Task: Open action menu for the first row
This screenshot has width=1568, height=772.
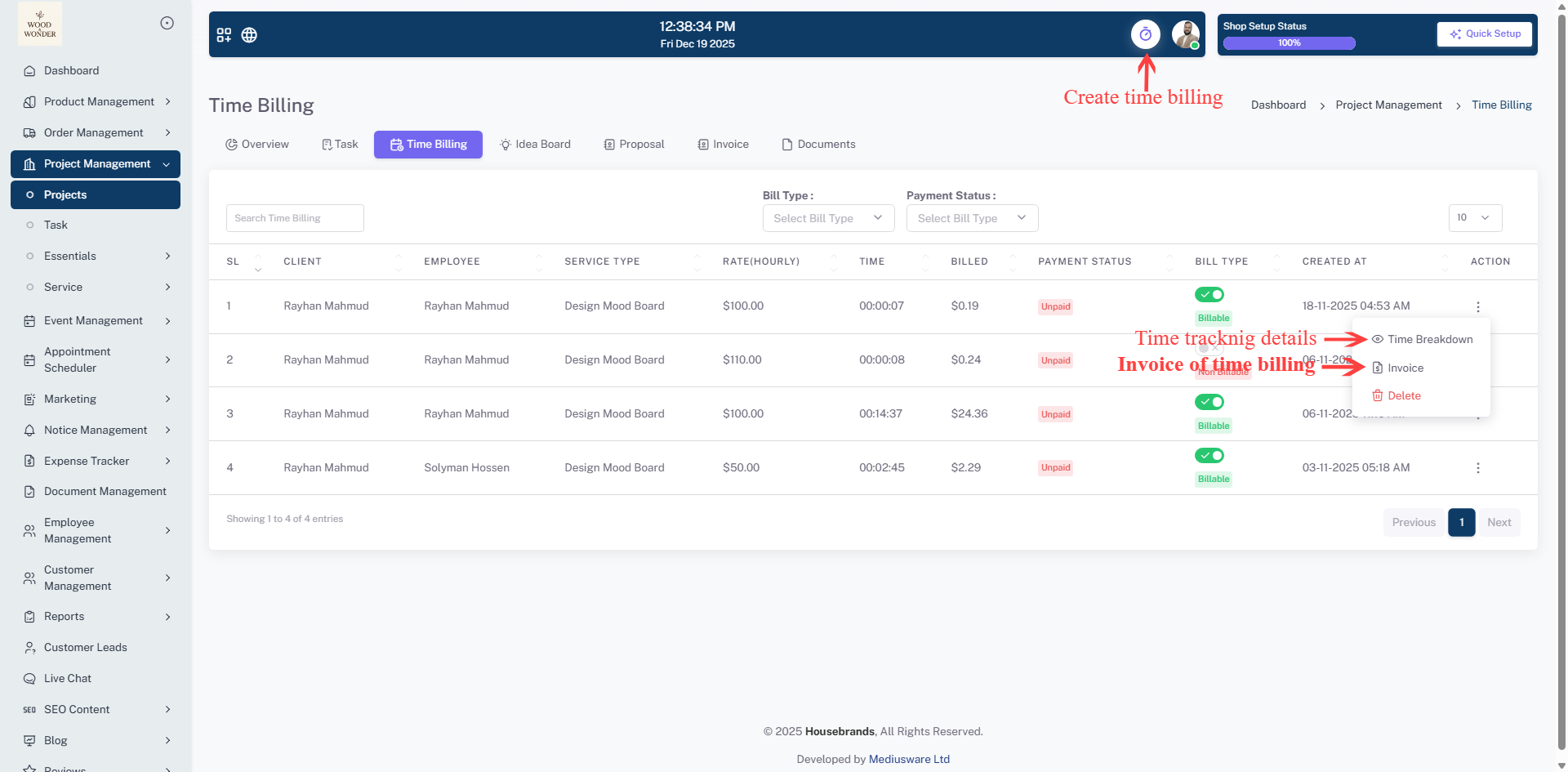Action: [x=1477, y=307]
